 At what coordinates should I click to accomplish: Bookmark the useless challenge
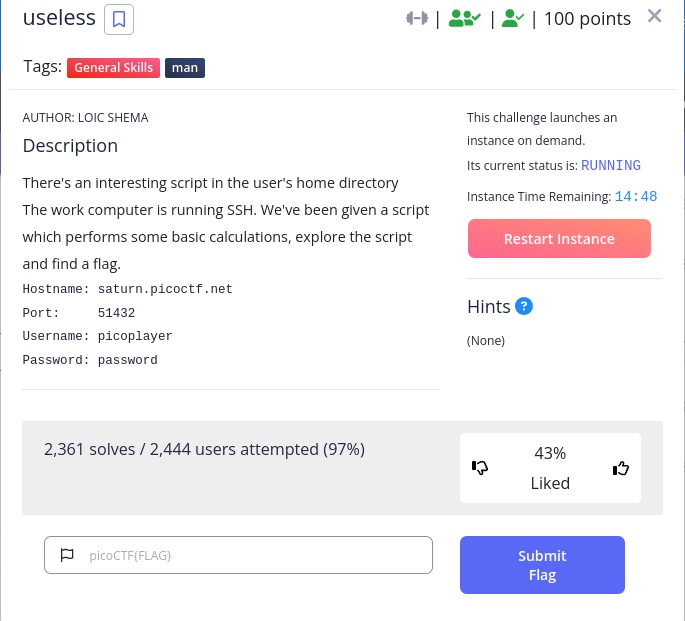[x=119, y=20]
